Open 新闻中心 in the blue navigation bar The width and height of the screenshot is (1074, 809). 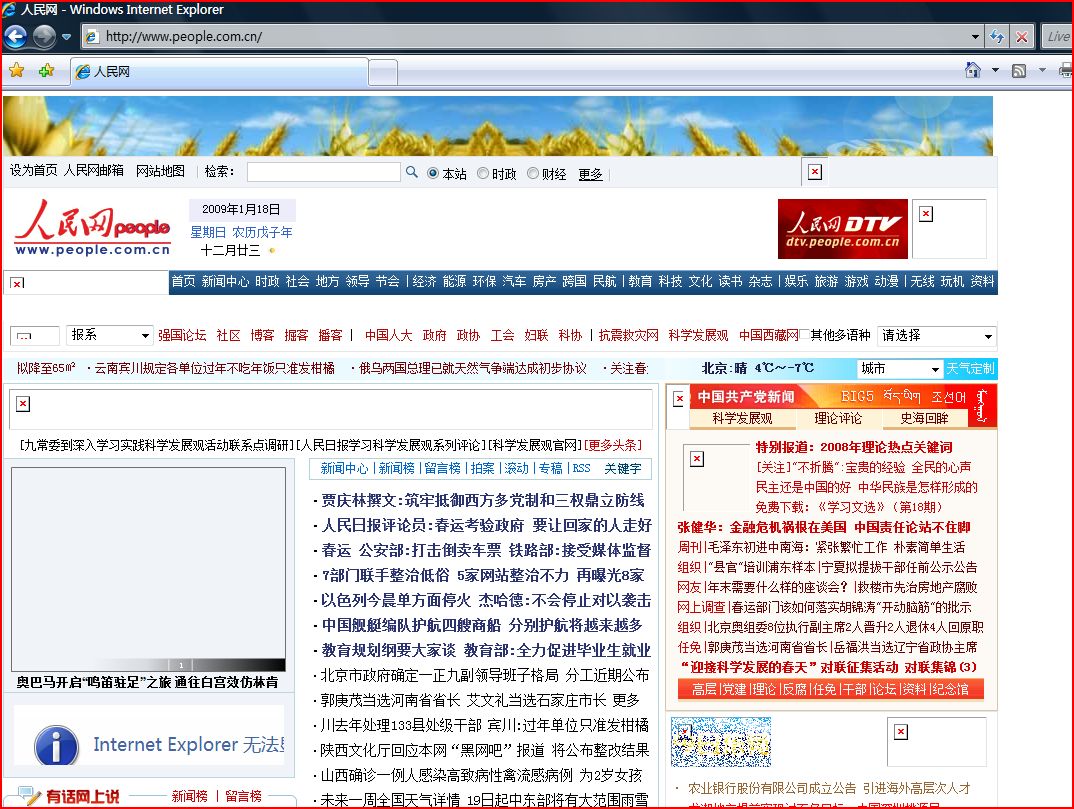pos(225,282)
